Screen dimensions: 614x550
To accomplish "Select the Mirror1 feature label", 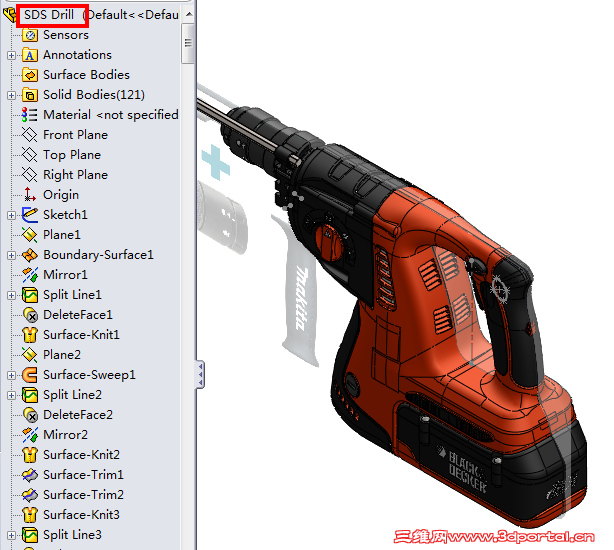I will 65,275.
